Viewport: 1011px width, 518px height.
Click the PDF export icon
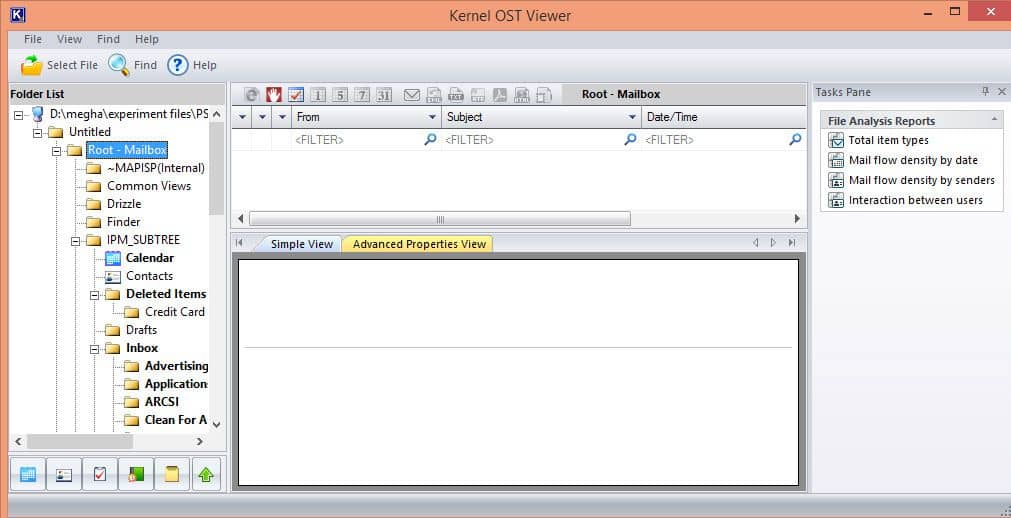pos(500,95)
